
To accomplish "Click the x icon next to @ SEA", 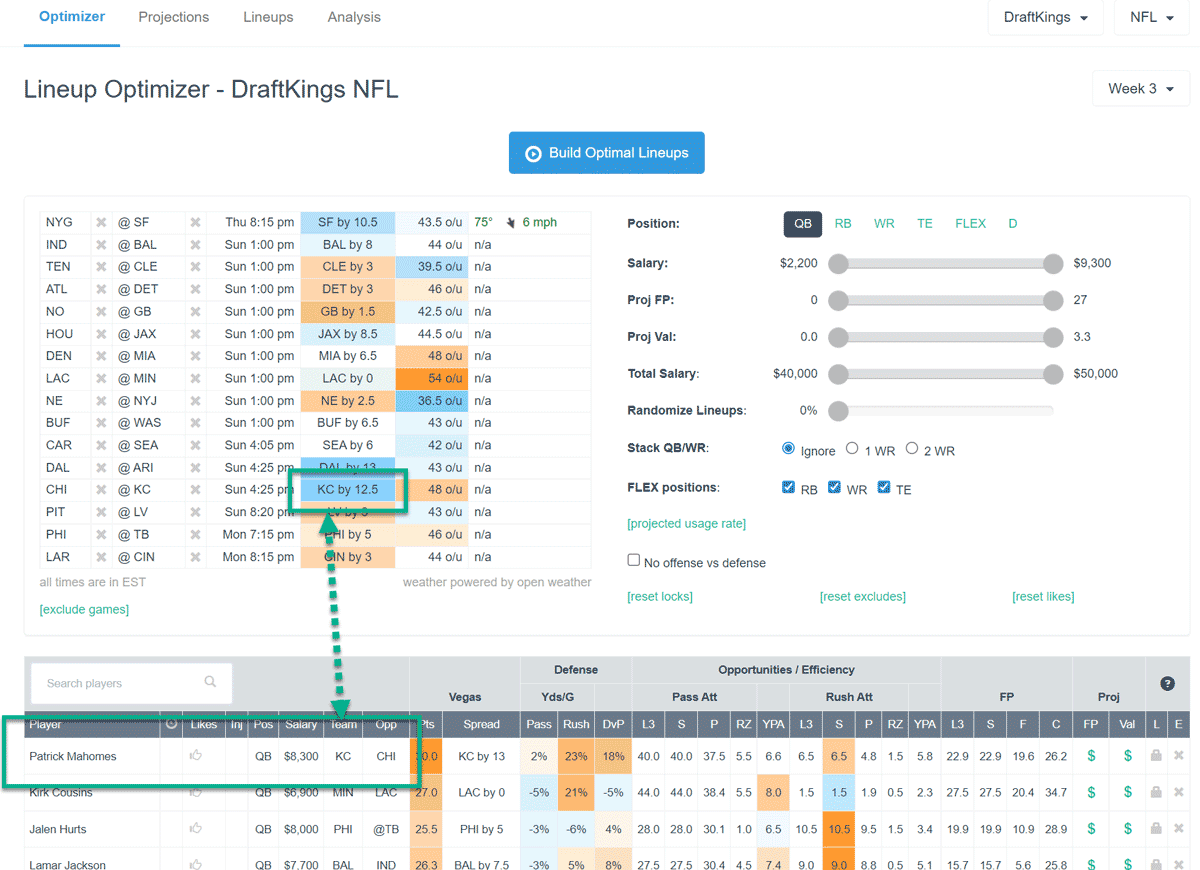I will (196, 445).
